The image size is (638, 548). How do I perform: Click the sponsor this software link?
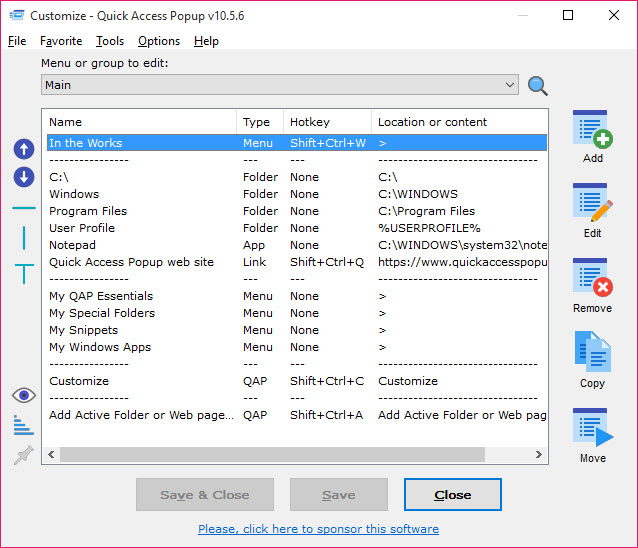point(318,529)
